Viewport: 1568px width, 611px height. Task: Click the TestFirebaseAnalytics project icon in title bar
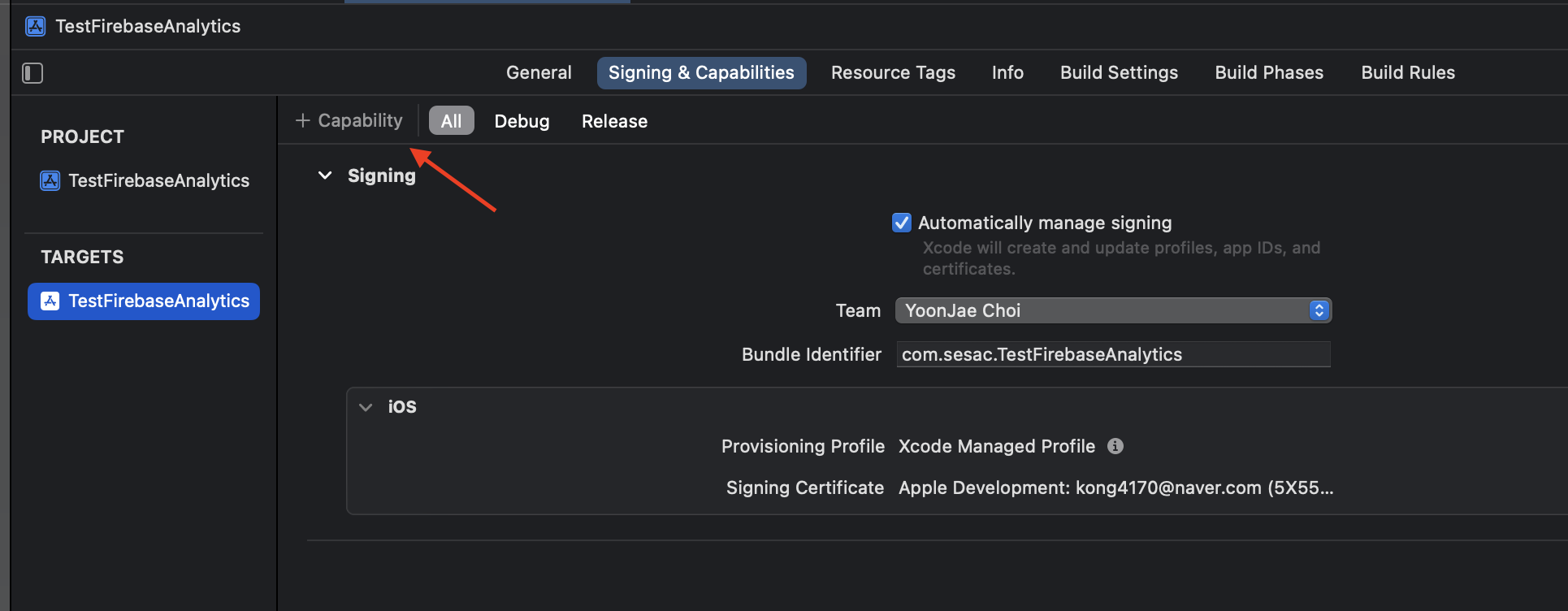click(x=35, y=26)
